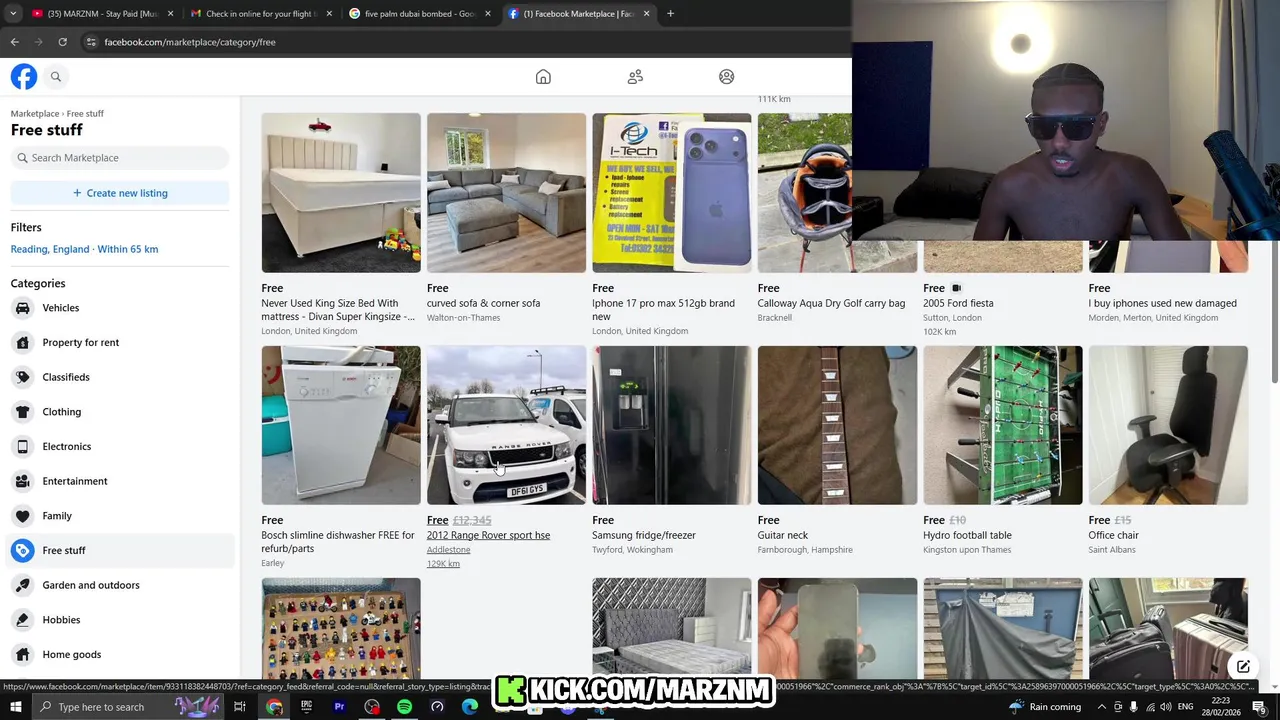Change location Reading, England filter
1280x720 pixels.
(84, 249)
